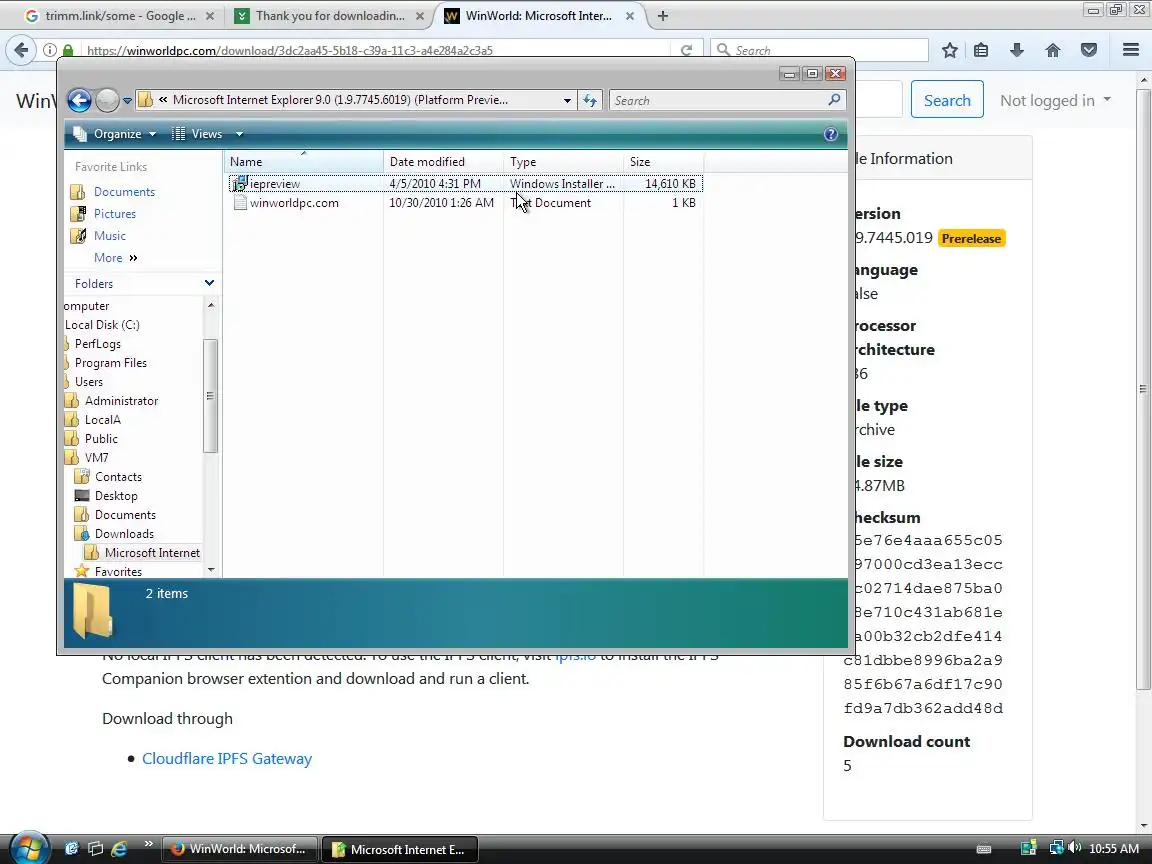Select the PerfLogs folder in tree
The image size is (1152, 864).
97,344
